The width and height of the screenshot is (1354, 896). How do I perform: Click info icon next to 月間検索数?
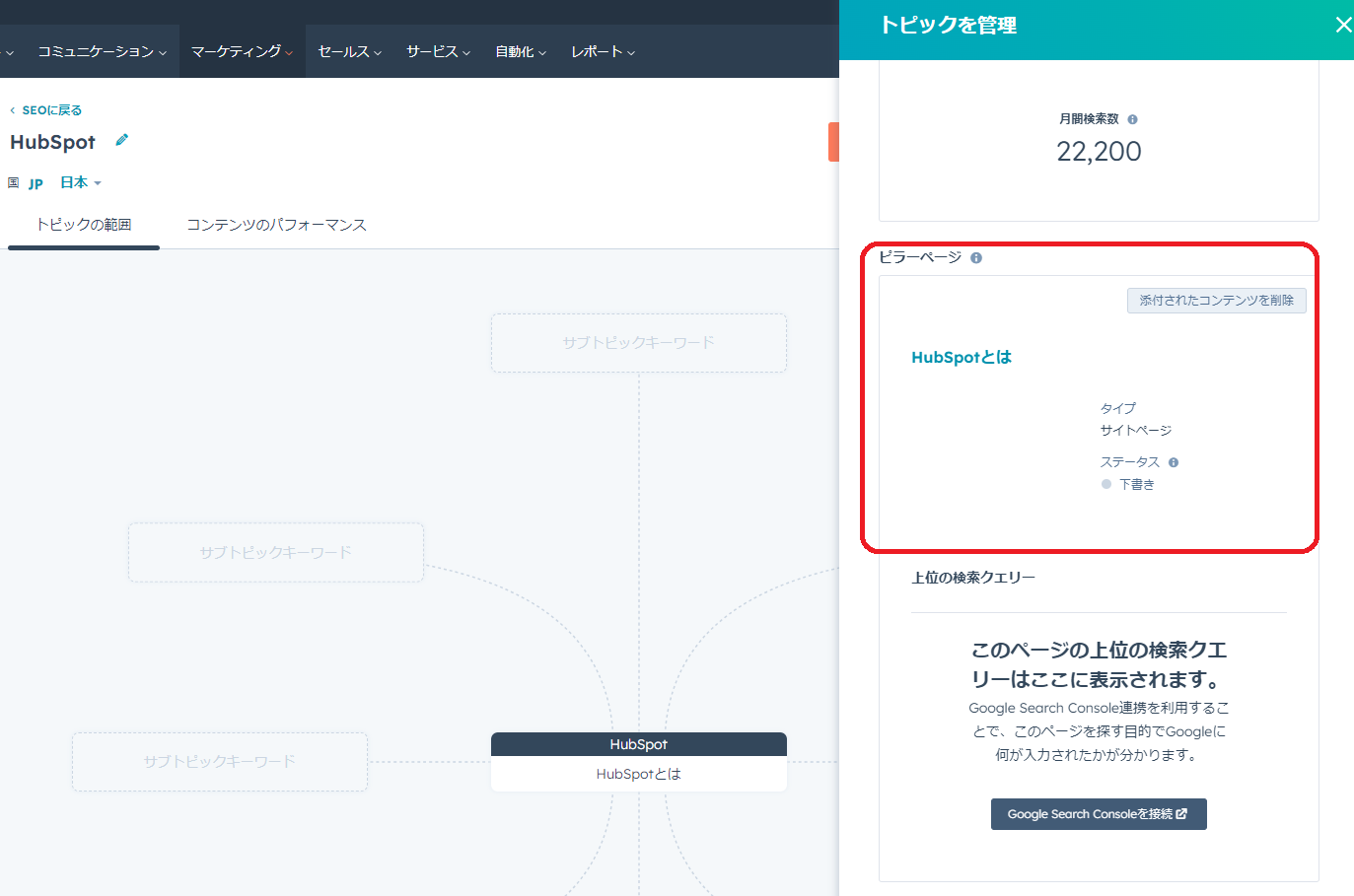[x=1132, y=119]
